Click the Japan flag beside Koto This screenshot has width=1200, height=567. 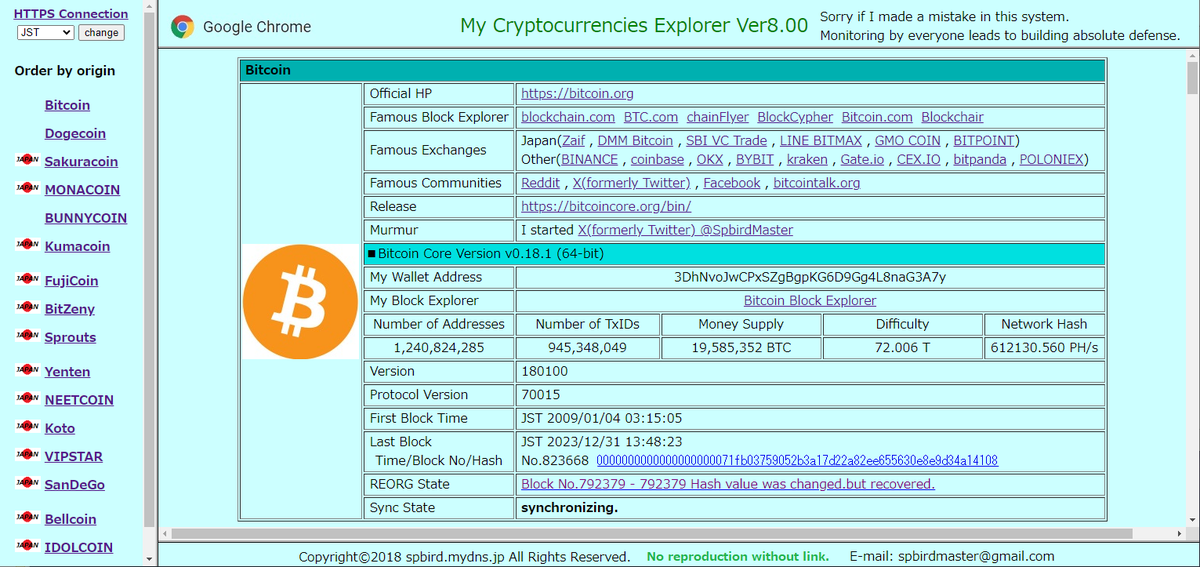coord(27,427)
